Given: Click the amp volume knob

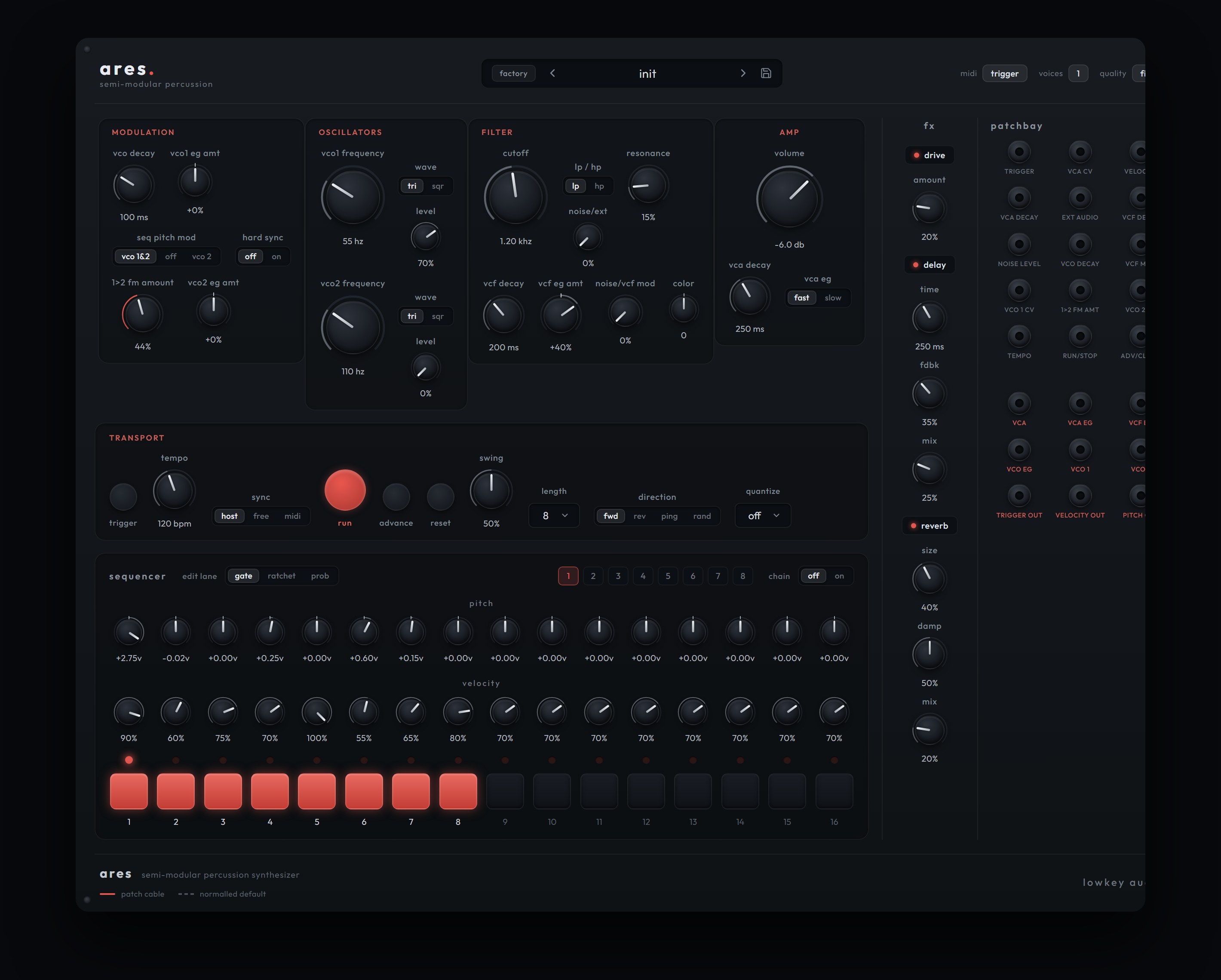Looking at the screenshot, I should coord(789,199).
